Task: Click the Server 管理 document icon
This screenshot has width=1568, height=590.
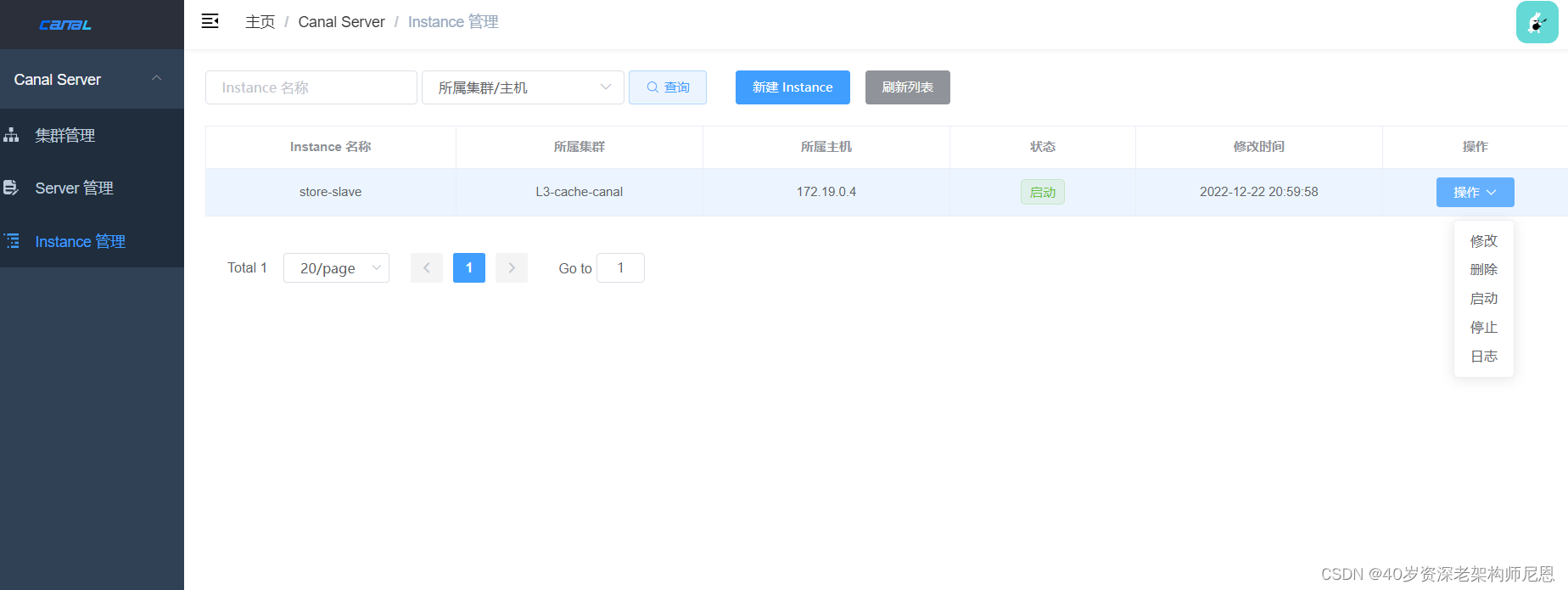Action: coord(11,188)
